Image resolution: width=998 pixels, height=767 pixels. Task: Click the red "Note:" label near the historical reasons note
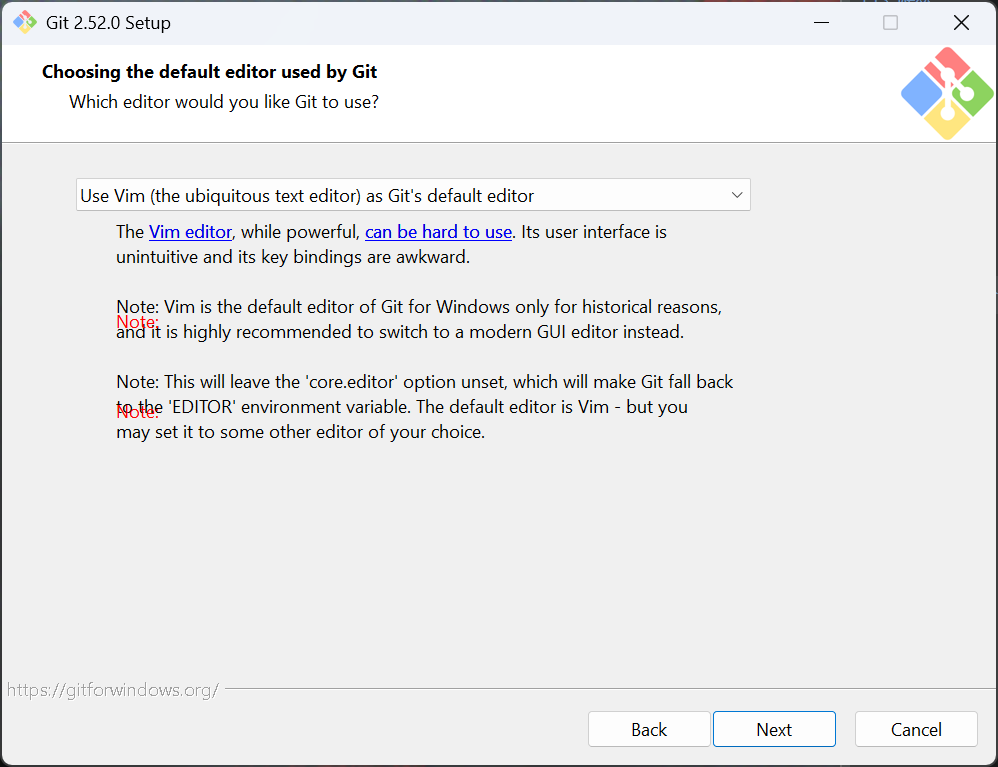[x=137, y=322]
